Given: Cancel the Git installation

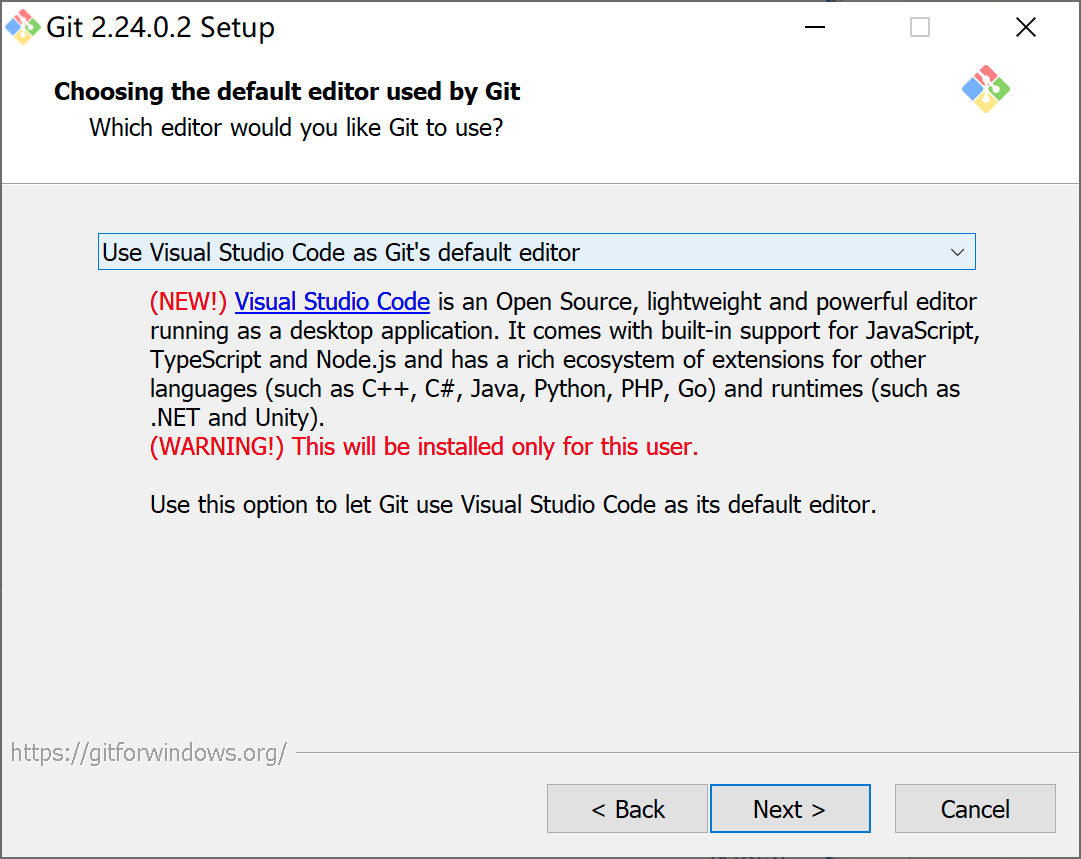Looking at the screenshot, I should tap(975, 809).
